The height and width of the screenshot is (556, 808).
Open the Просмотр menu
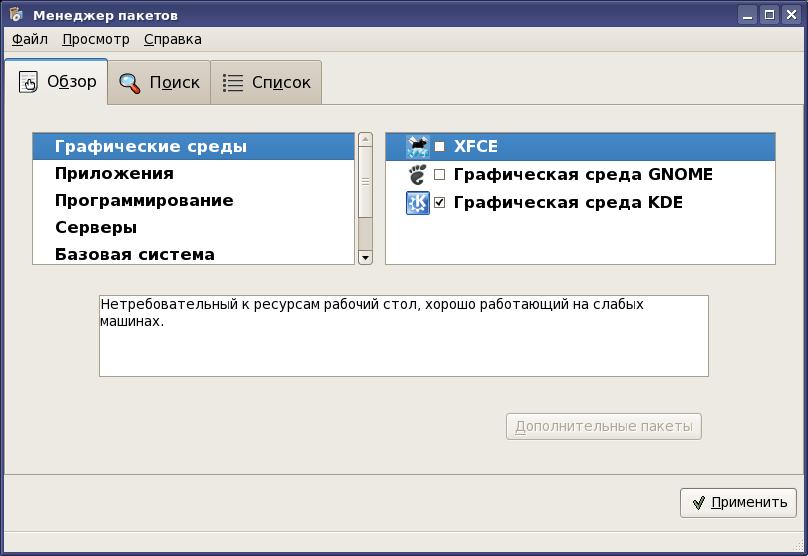(x=95, y=39)
